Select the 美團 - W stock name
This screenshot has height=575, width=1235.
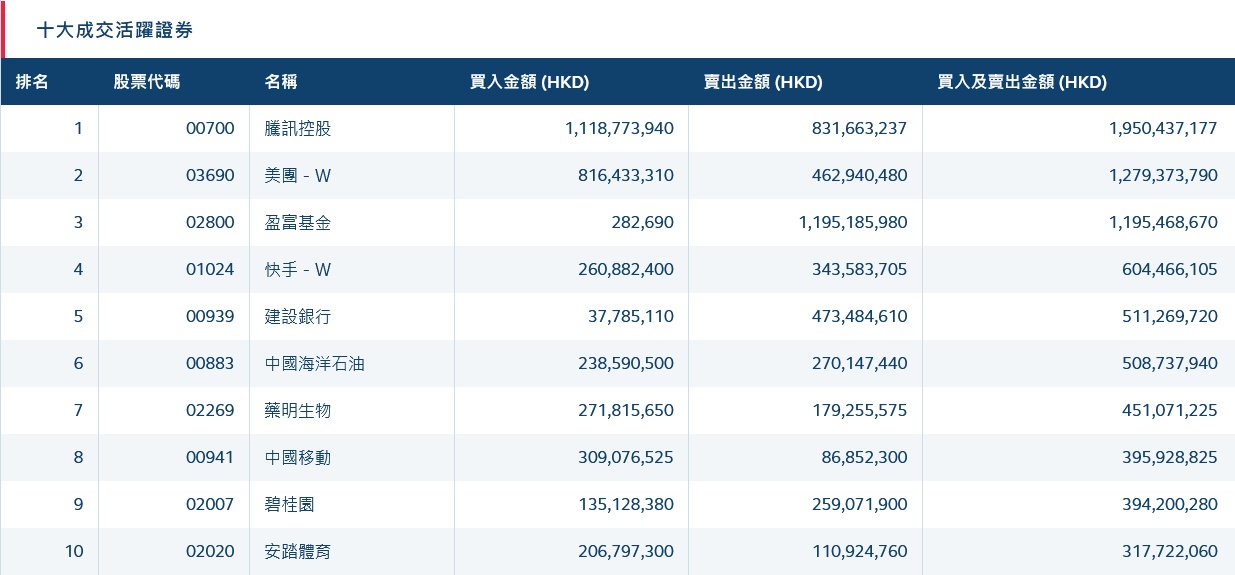click(x=298, y=175)
